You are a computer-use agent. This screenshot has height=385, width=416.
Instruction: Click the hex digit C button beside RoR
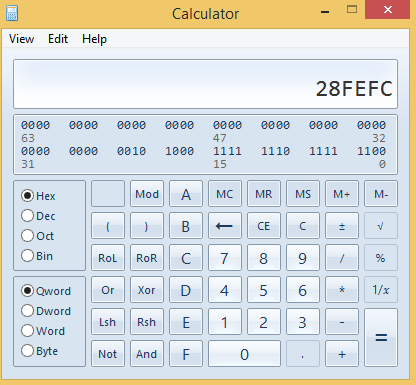coord(186,258)
